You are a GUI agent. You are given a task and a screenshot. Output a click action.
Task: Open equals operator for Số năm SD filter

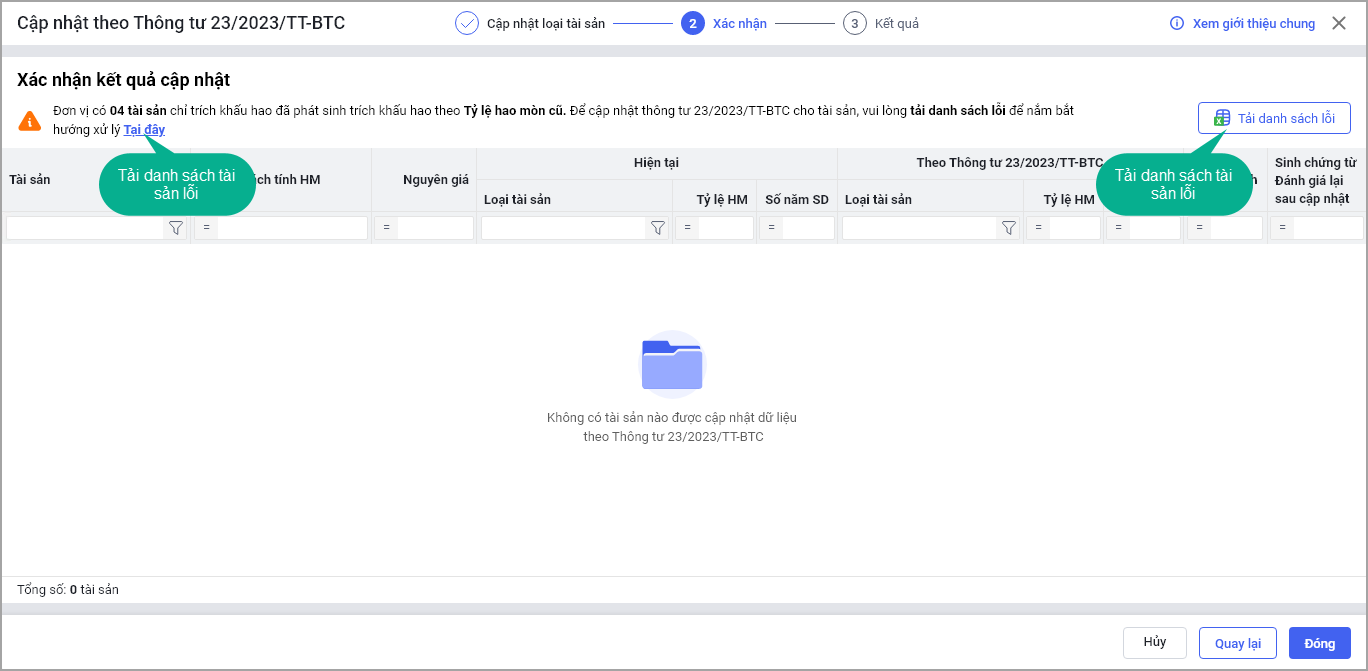point(771,228)
